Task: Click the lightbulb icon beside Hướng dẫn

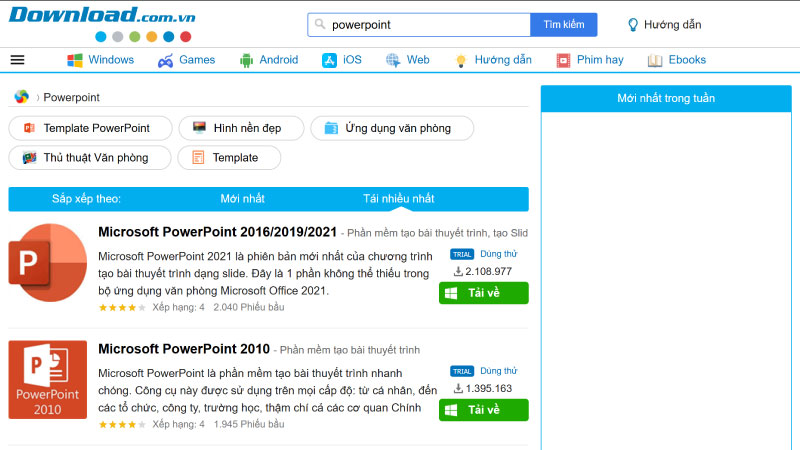Action: (633, 24)
